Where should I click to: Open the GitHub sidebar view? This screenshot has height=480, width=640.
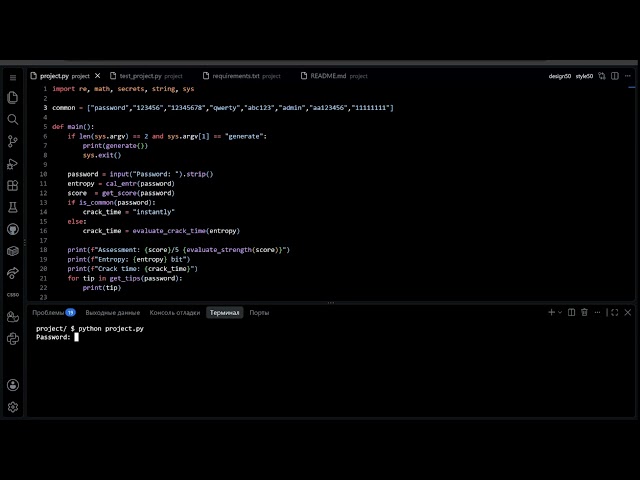tap(13, 229)
